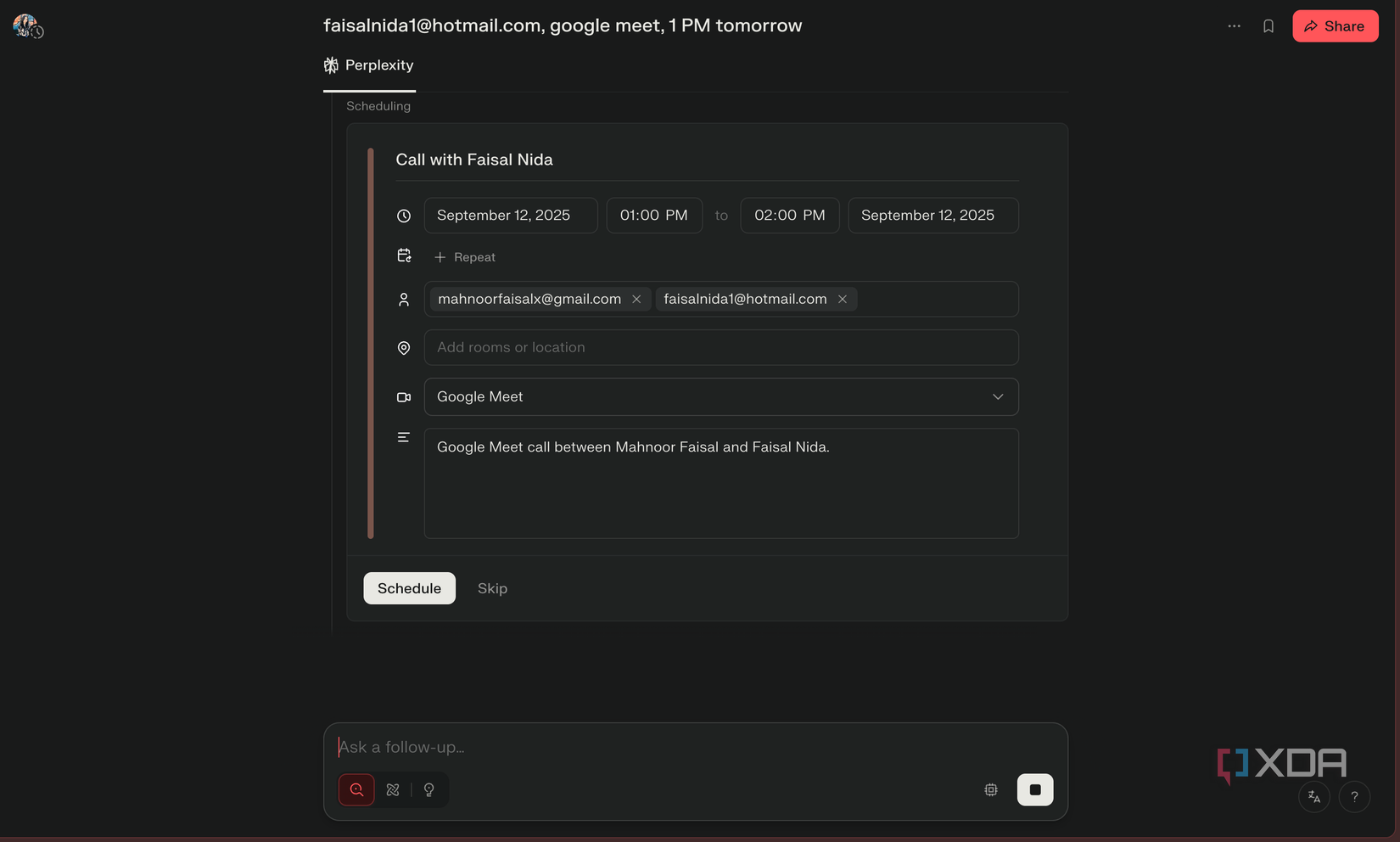Click Skip to dismiss scheduling
Image resolution: width=1400 pixels, height=842 pixels.
click(x=492, y=587)
